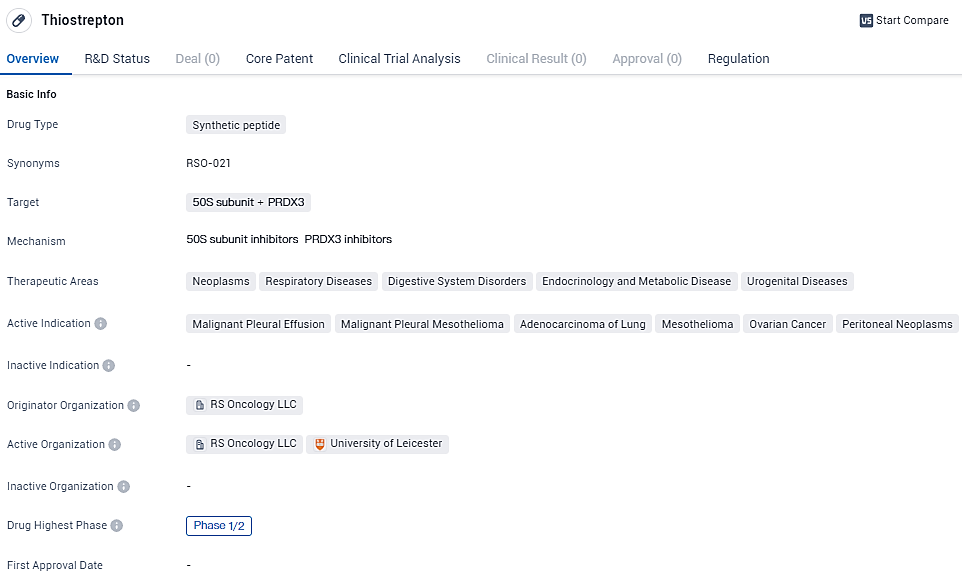Click the Start Compare button
962x578 pixels.
click(x=904, y=20)
